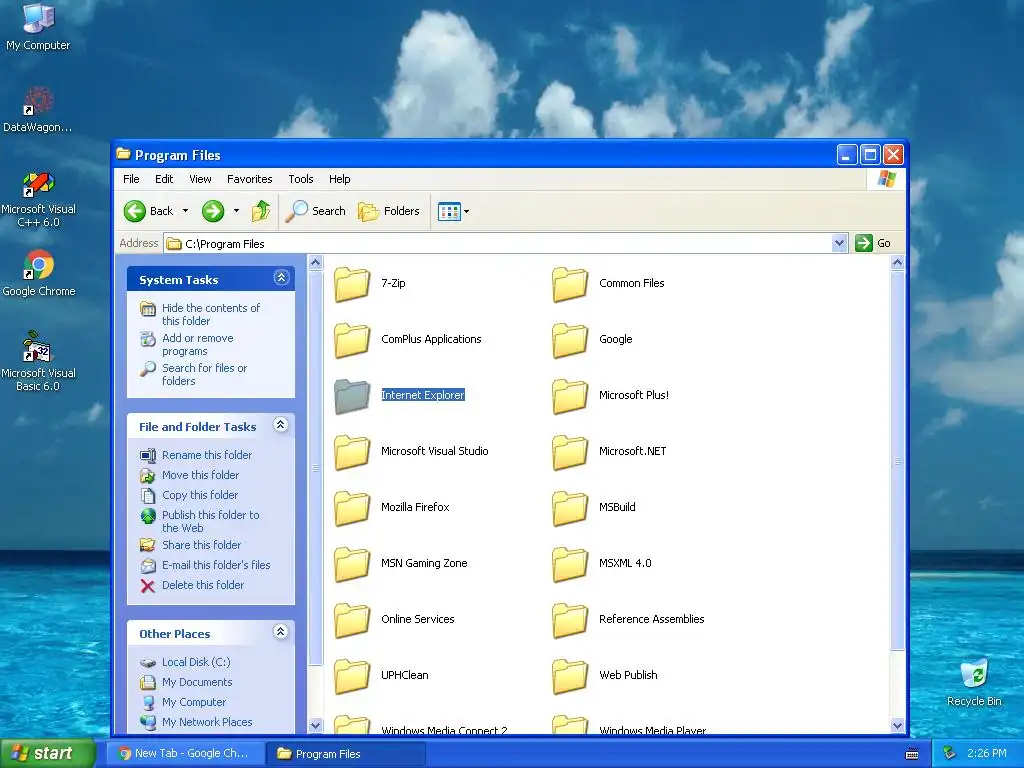Click the Start button
This screenshot has width=1024, height=768.
(x=48, y=753)
